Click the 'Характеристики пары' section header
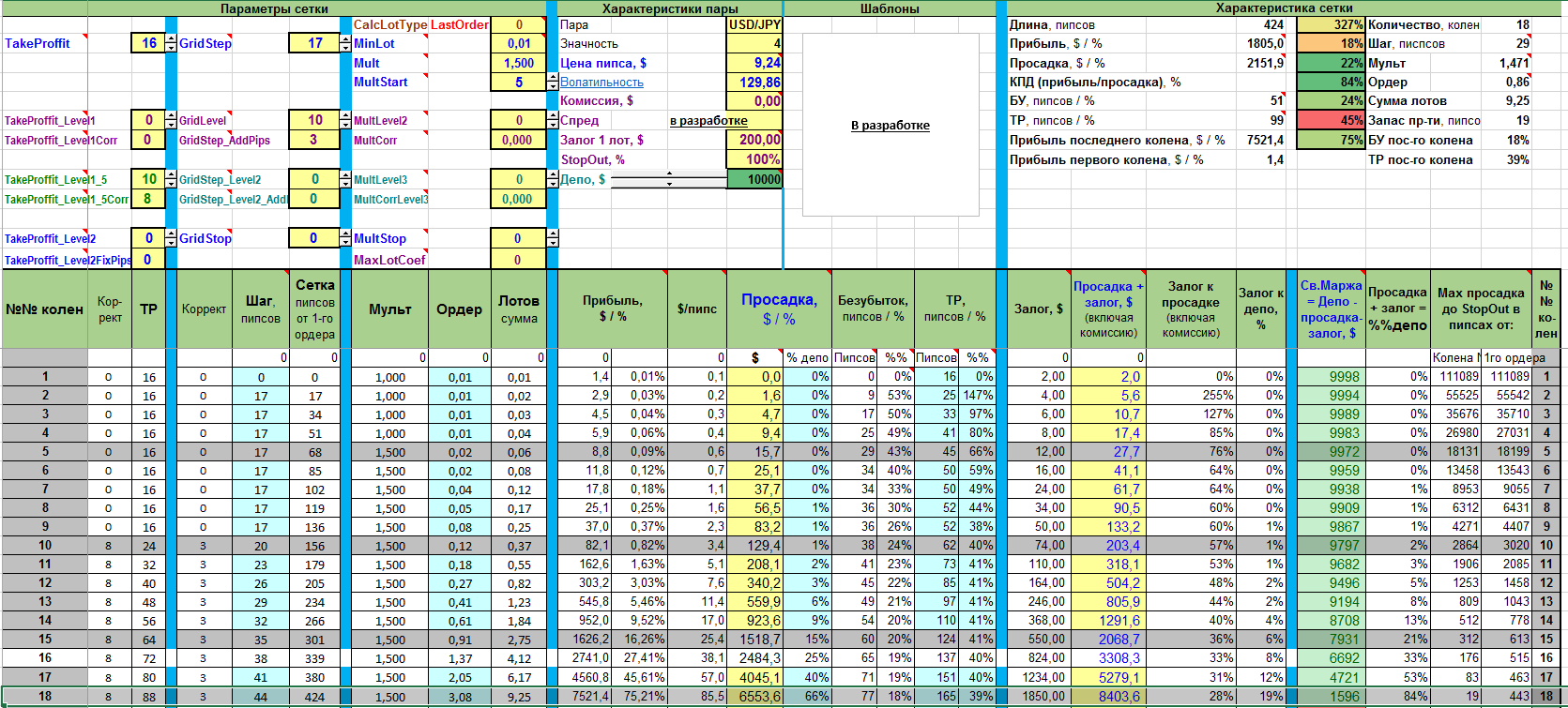Viewport: 1568px width, 708px height. 669,8
